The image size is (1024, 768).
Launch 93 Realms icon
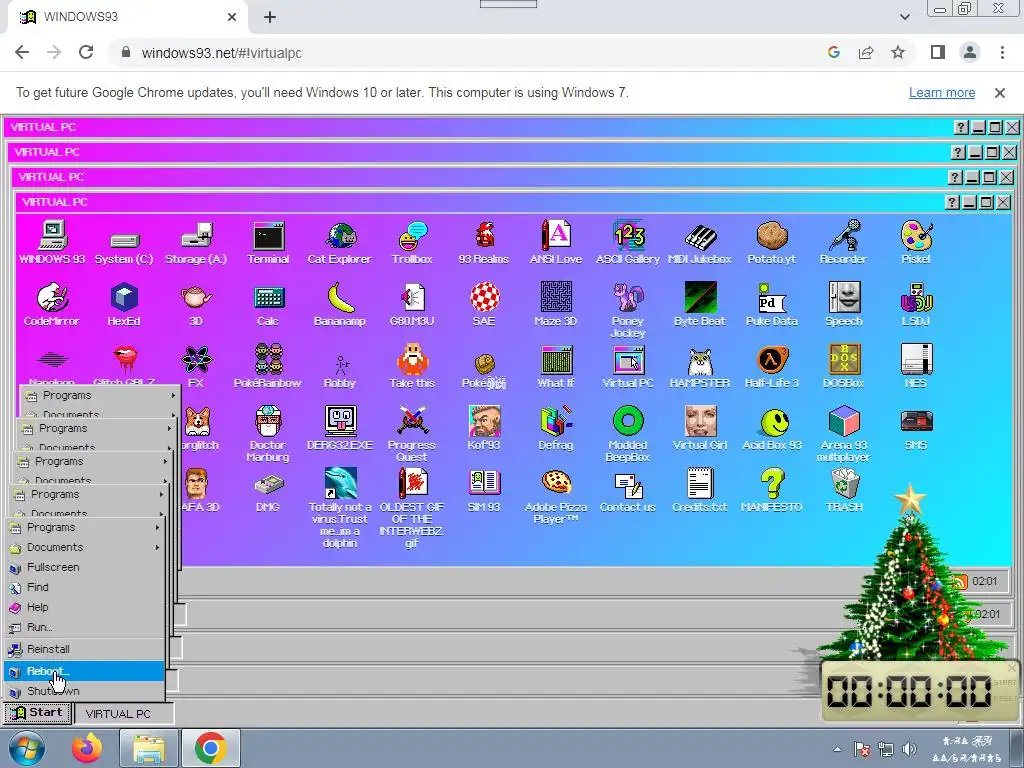(x=484, y=242)
